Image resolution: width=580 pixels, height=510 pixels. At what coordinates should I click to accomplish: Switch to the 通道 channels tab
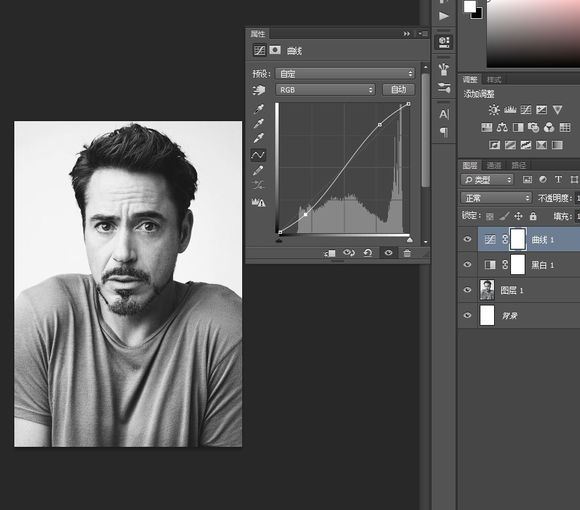(494, 165)
